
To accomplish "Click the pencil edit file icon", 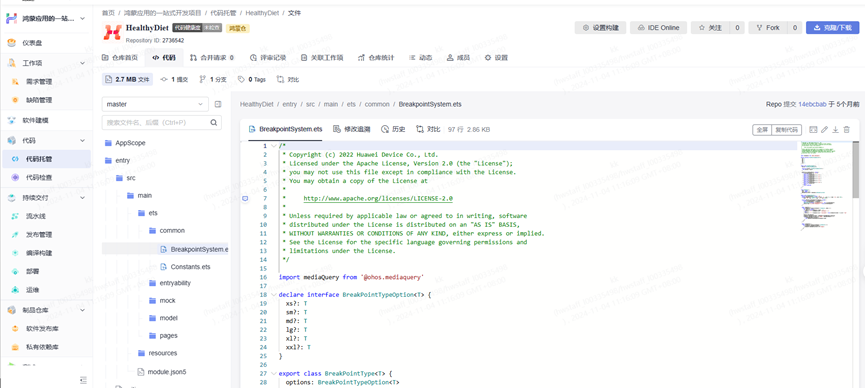I will 824,130.
